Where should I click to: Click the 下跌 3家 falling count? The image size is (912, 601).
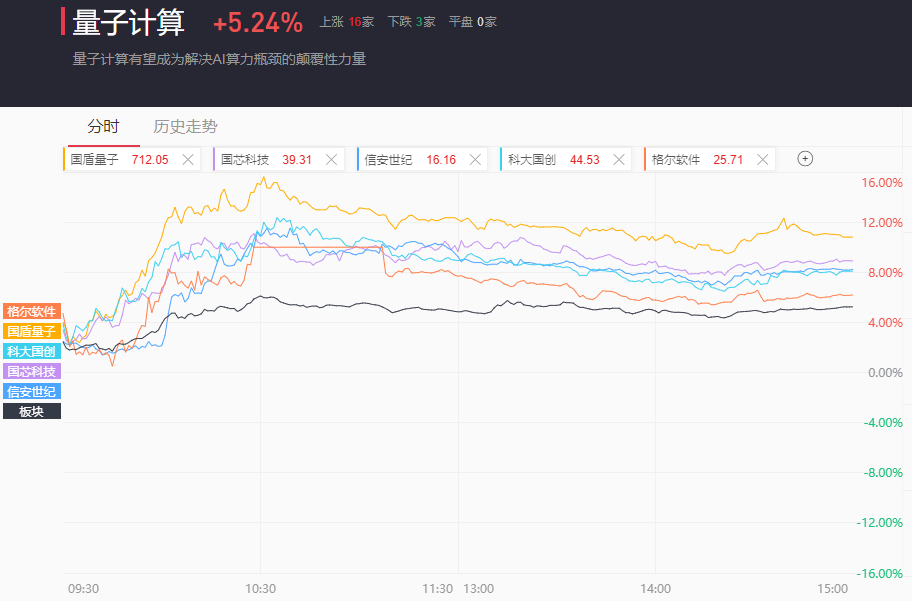click(x=411, y=22)
